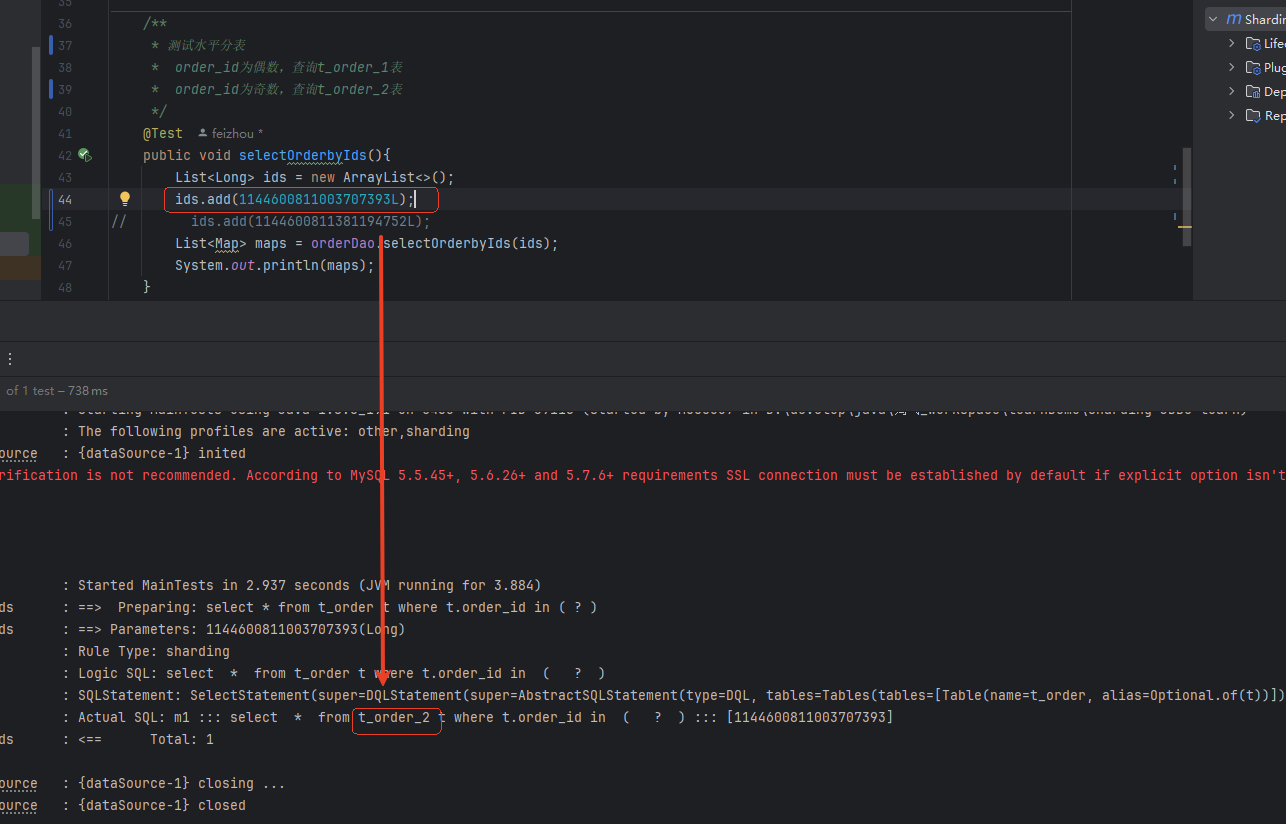Click 'List<Long> ids = new ArrayList' line
The height and width of the screenshot is (824, 1286).
coord(315,177)
